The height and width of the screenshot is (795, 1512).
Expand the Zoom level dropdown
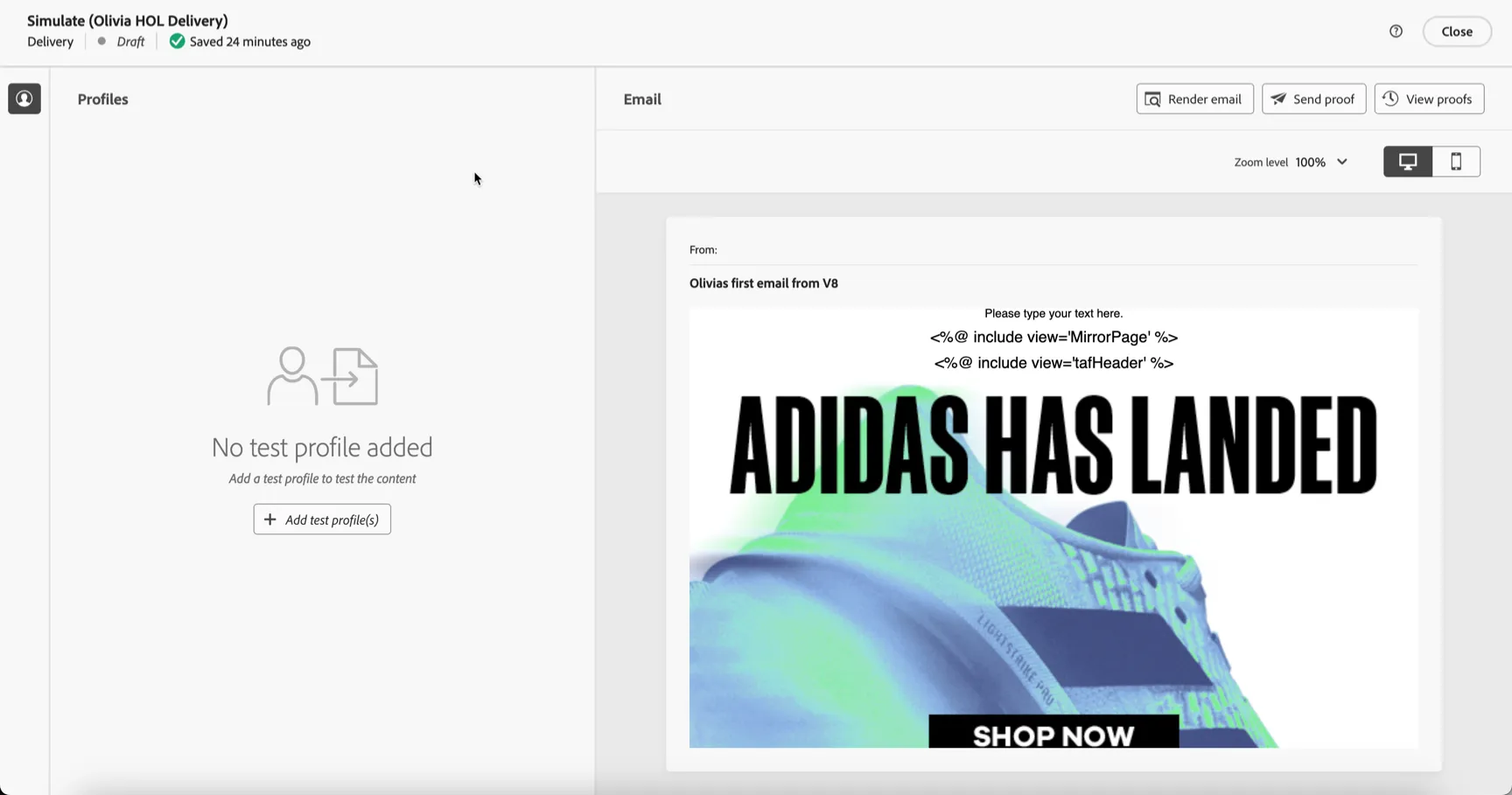pos(1321,162)
